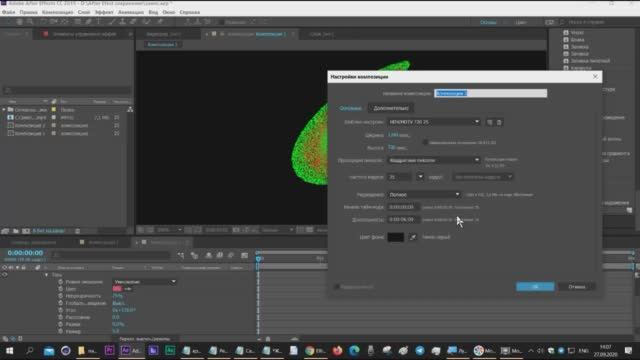Click the width value 1280 in the dialog
The width and height of the screenshot is (640, 360).
point(393,135)
